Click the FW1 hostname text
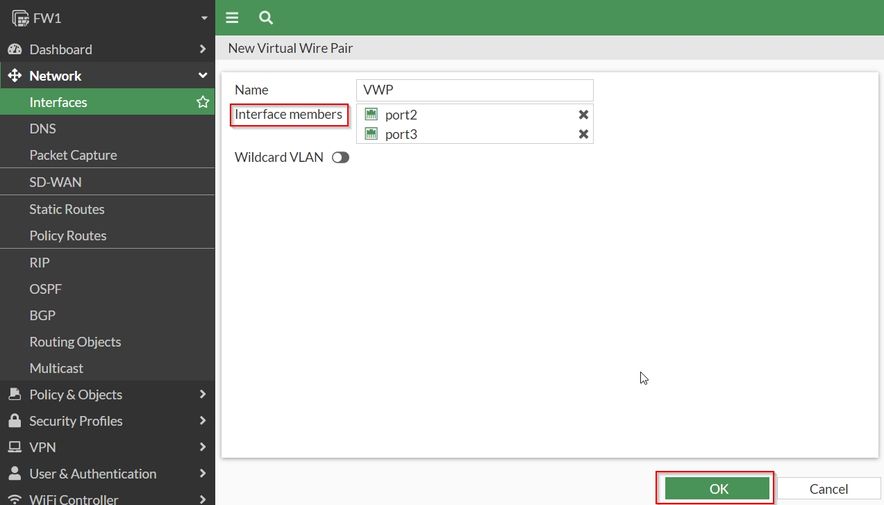This screenshot has height=505, width=884. click(x=47, y=19)
